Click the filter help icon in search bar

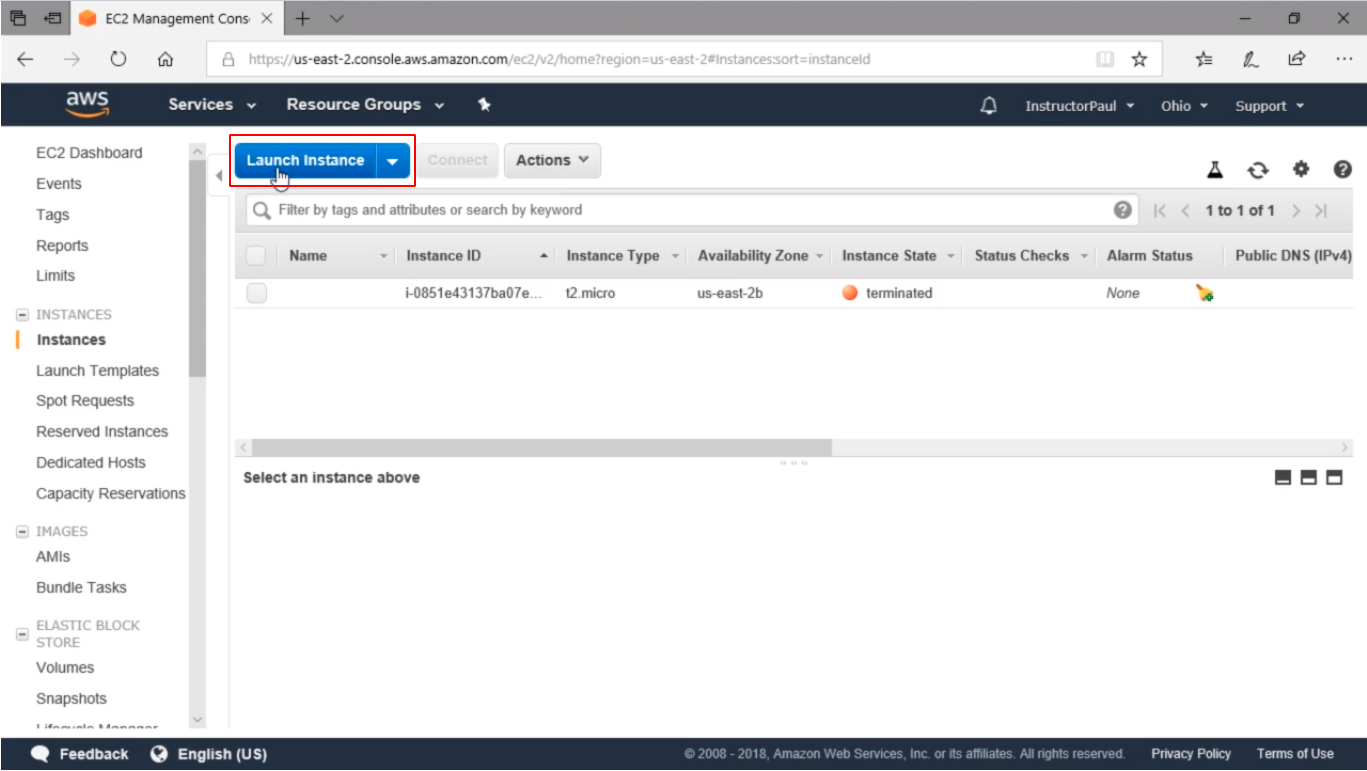(1123, 210)
